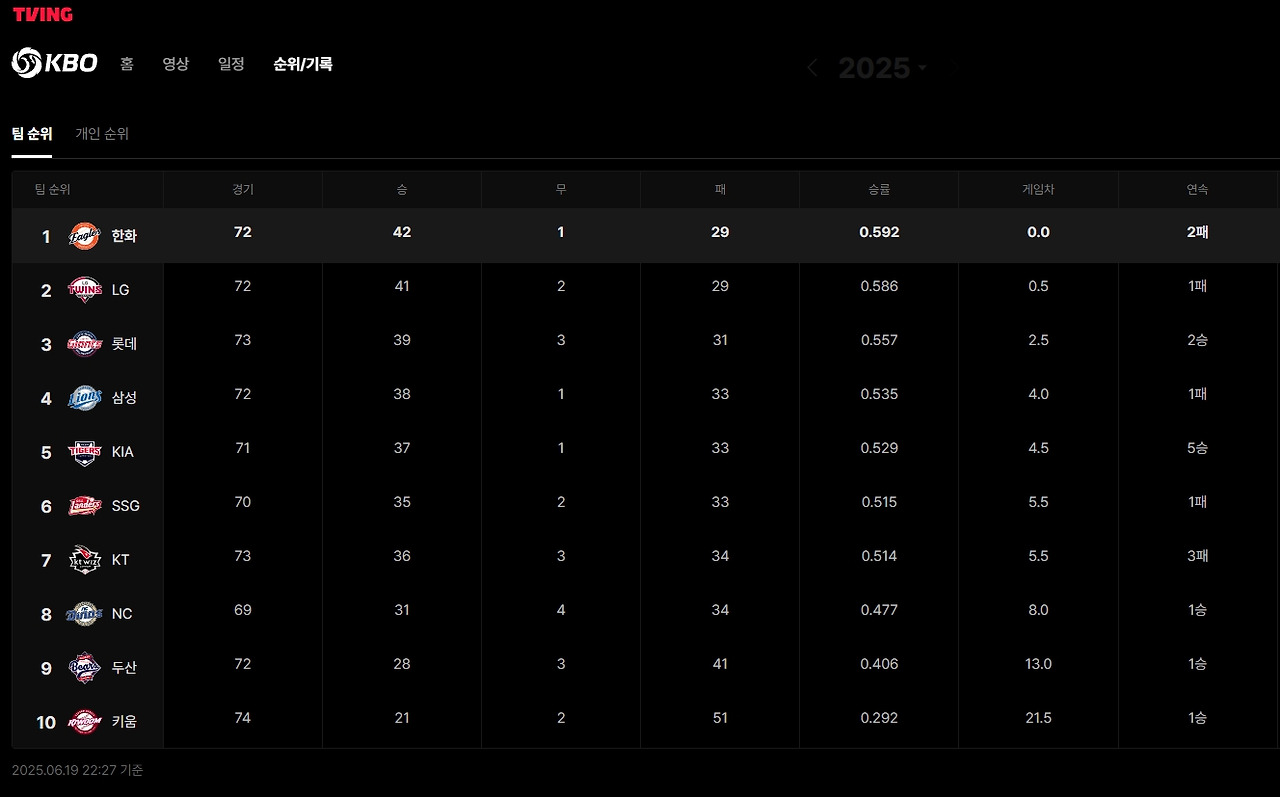The image size is (1280, 797).
Task: Click Kiwoom's 74 games played cell
Action: [243, 718]
